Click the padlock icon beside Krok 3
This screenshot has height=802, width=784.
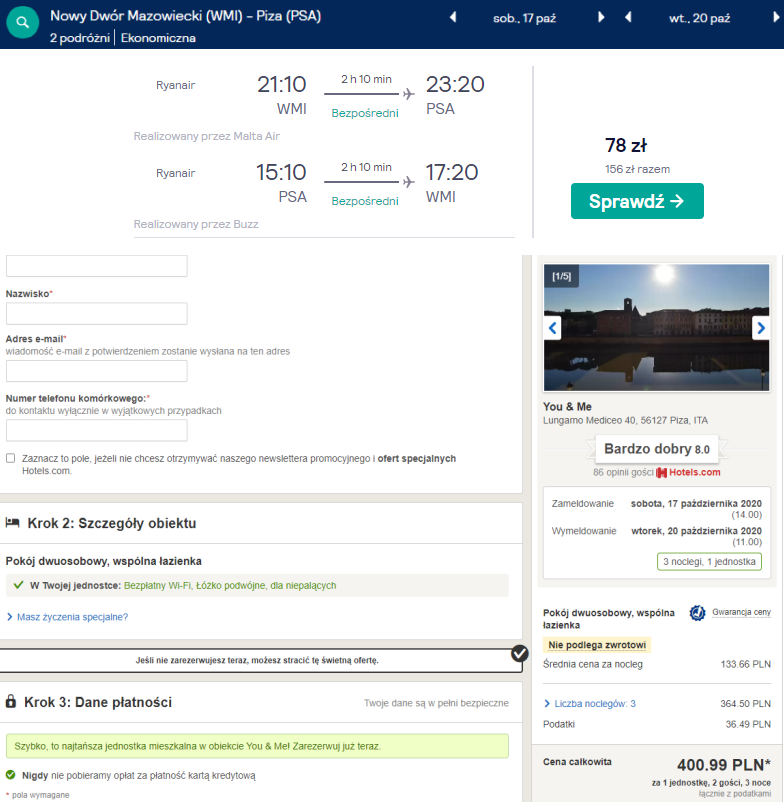[x=10, y=701]
